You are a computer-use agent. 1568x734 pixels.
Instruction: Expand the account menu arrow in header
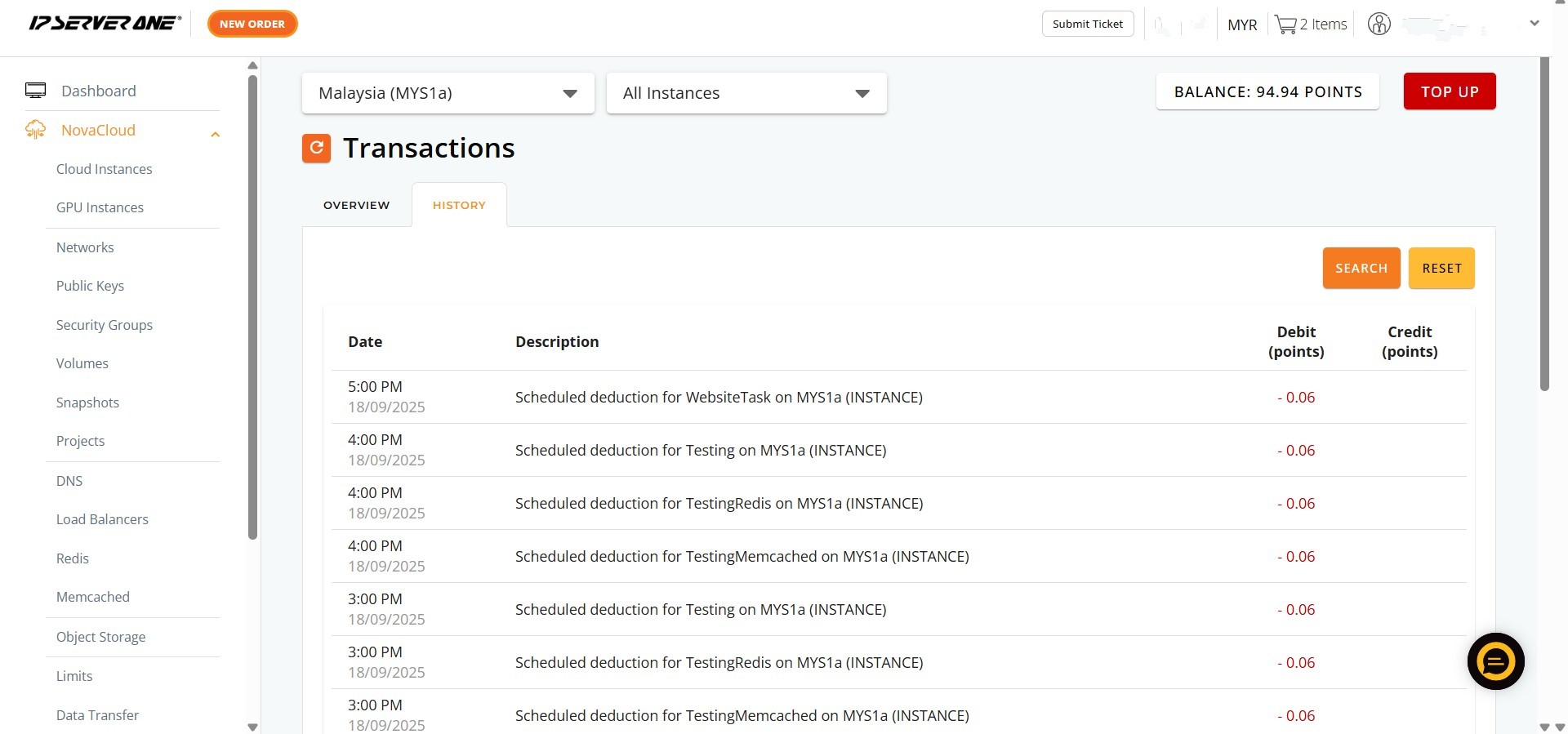1534,24
